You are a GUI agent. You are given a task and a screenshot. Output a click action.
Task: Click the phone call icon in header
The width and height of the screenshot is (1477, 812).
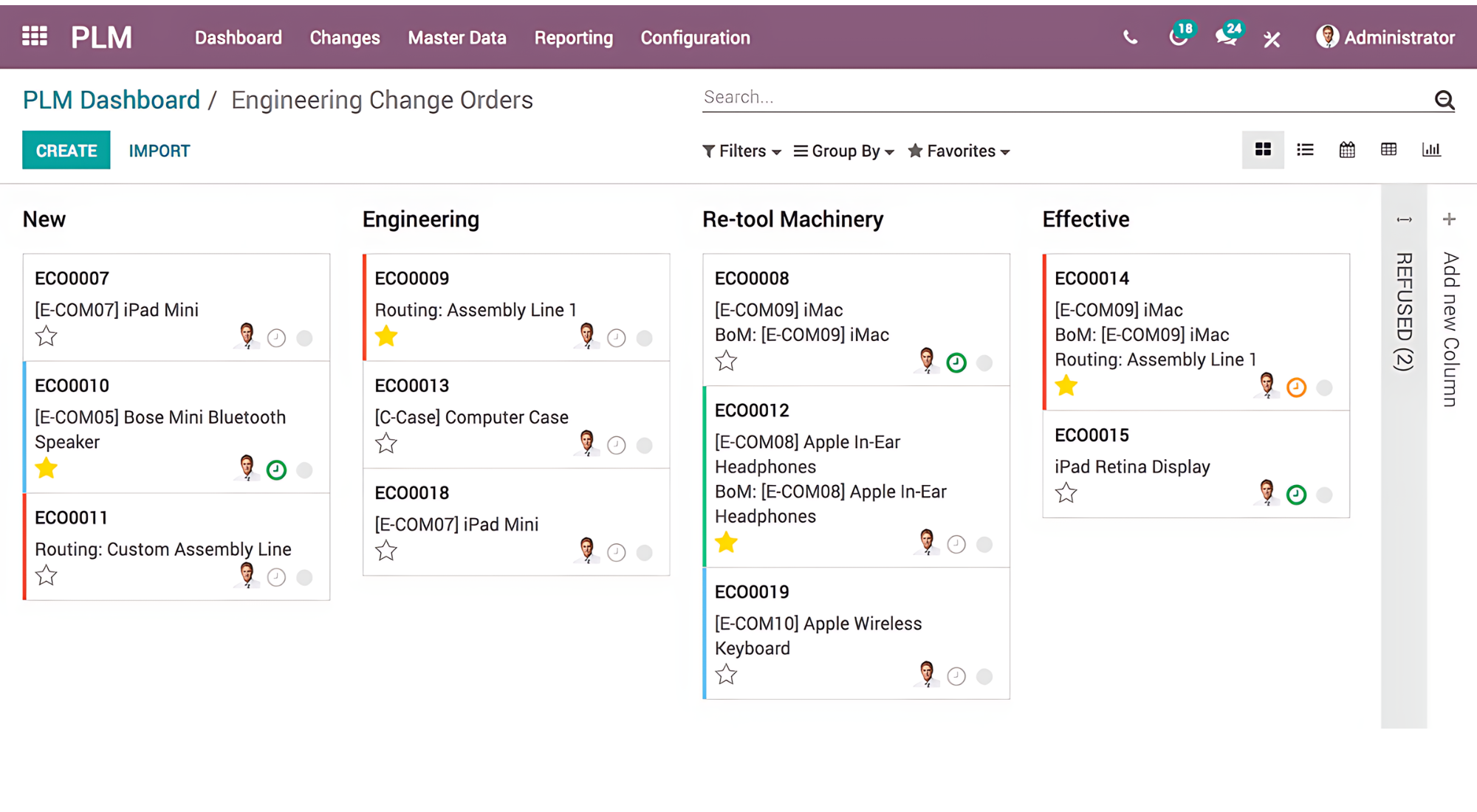pyautogui.click(x=1130, y=38)
